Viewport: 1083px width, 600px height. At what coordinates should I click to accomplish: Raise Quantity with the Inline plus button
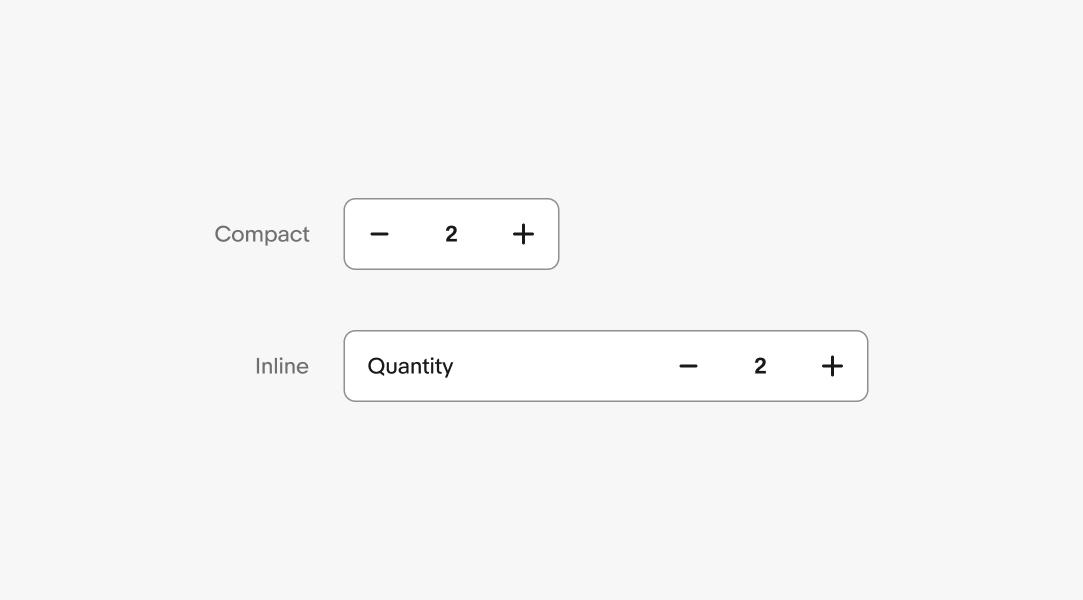[832, 366]
